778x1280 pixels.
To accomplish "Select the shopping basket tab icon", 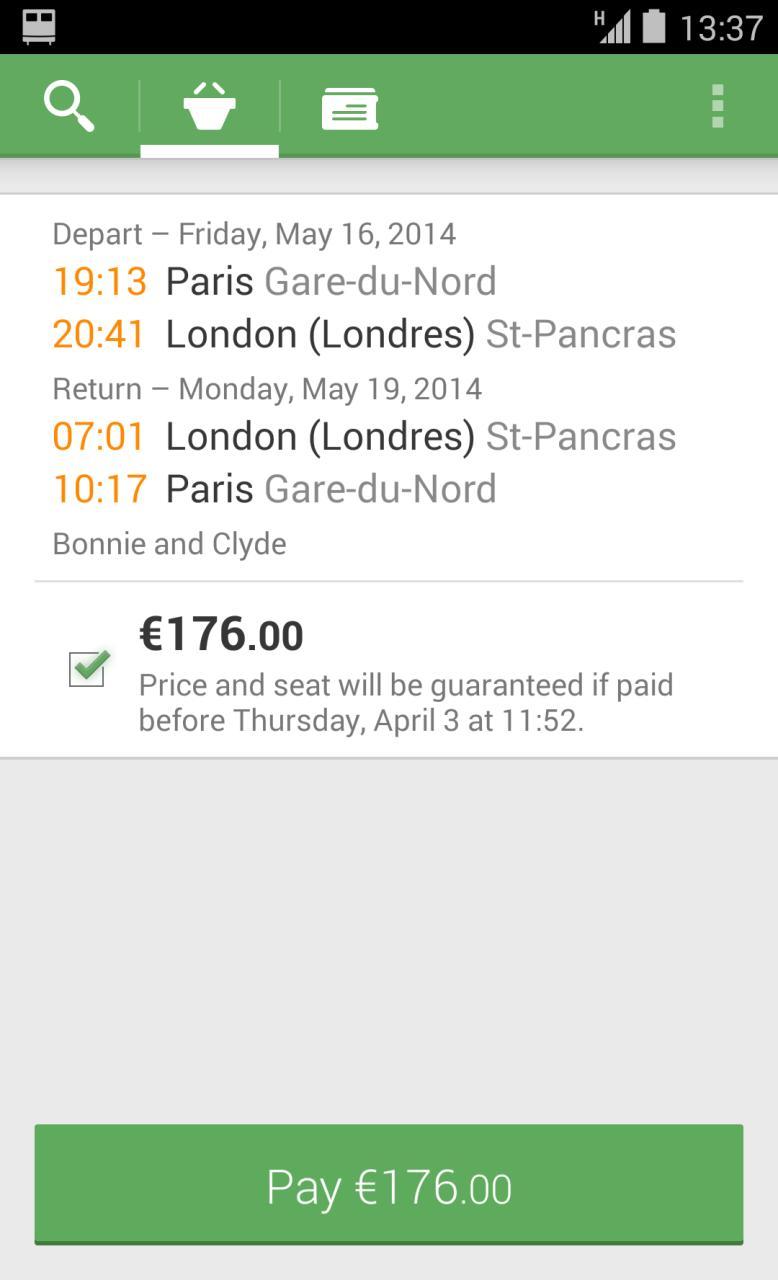I will [x=209, y=106].
